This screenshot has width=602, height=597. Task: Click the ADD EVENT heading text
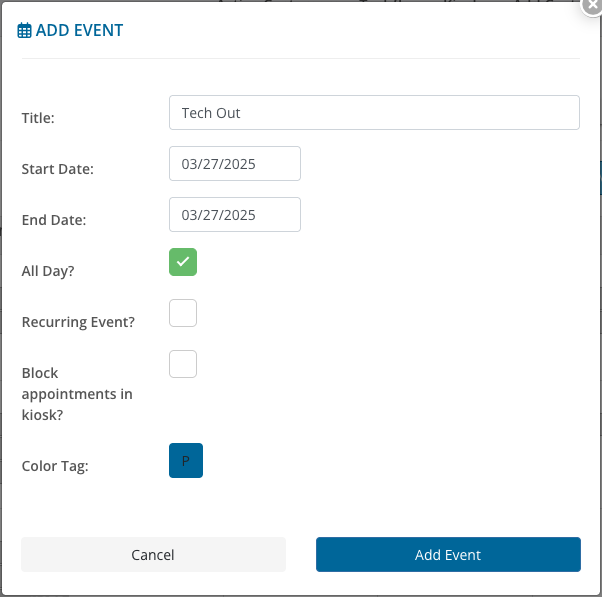click(x=79, y=31)
